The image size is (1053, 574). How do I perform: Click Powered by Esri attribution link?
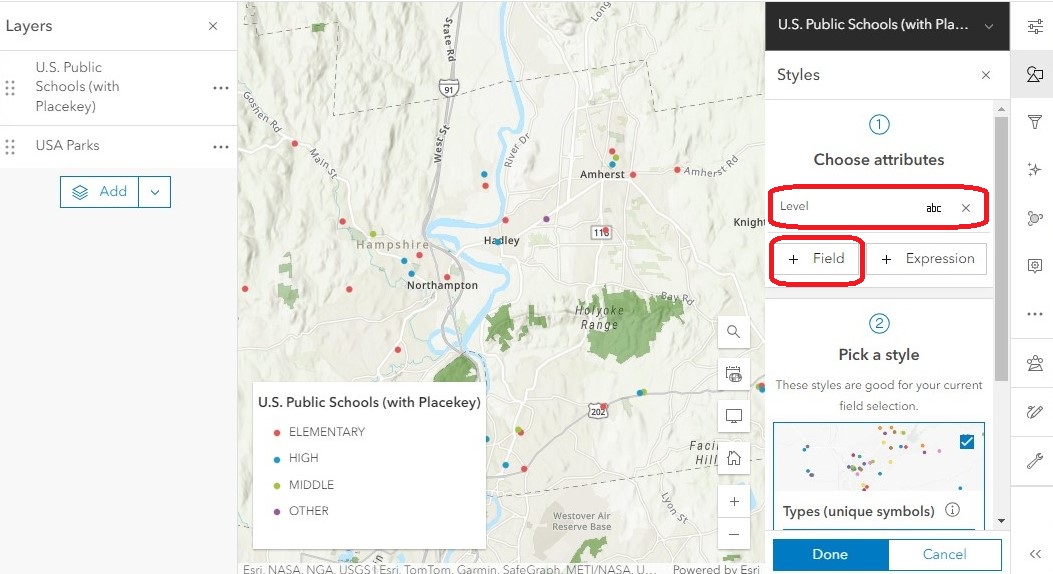(x=716, y=569)
